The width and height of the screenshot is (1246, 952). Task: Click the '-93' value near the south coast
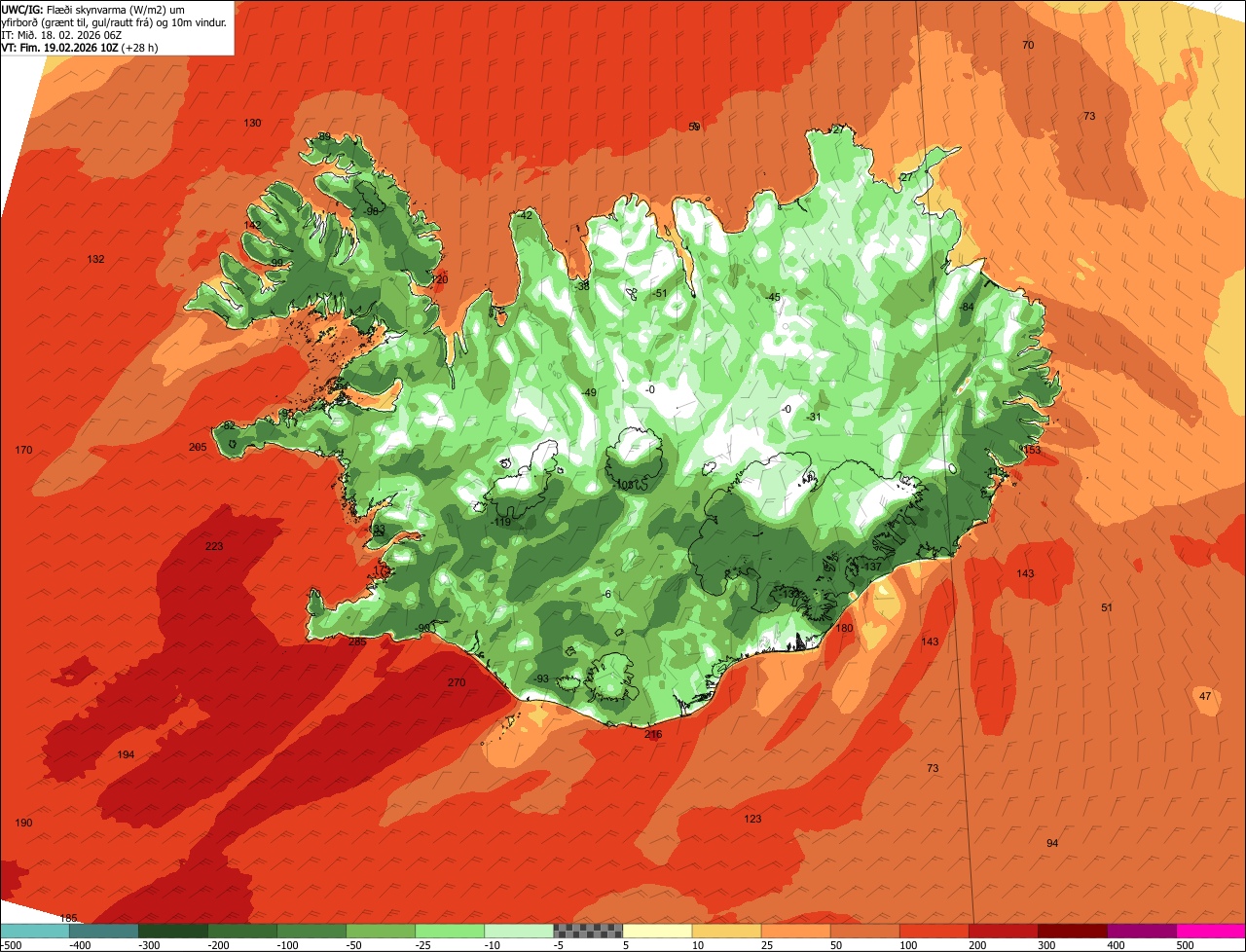540,679
